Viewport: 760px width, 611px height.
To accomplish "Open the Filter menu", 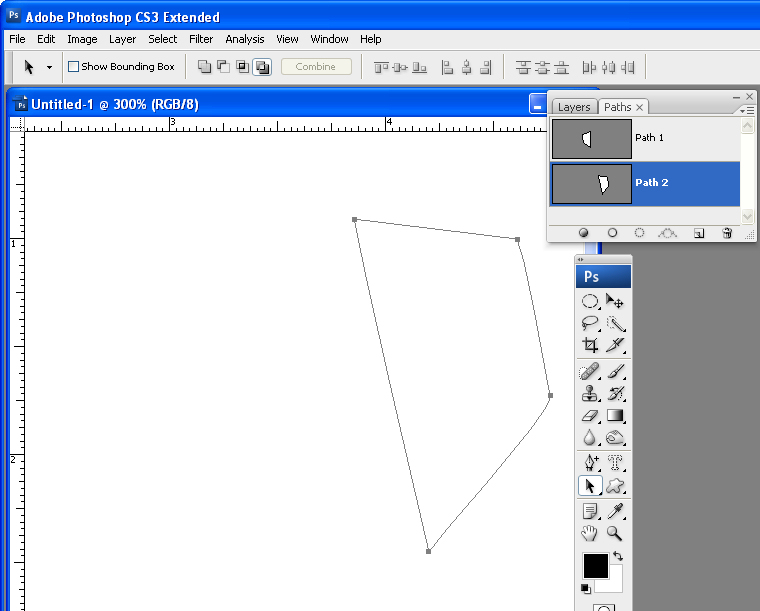I will (x=201, y=39).
